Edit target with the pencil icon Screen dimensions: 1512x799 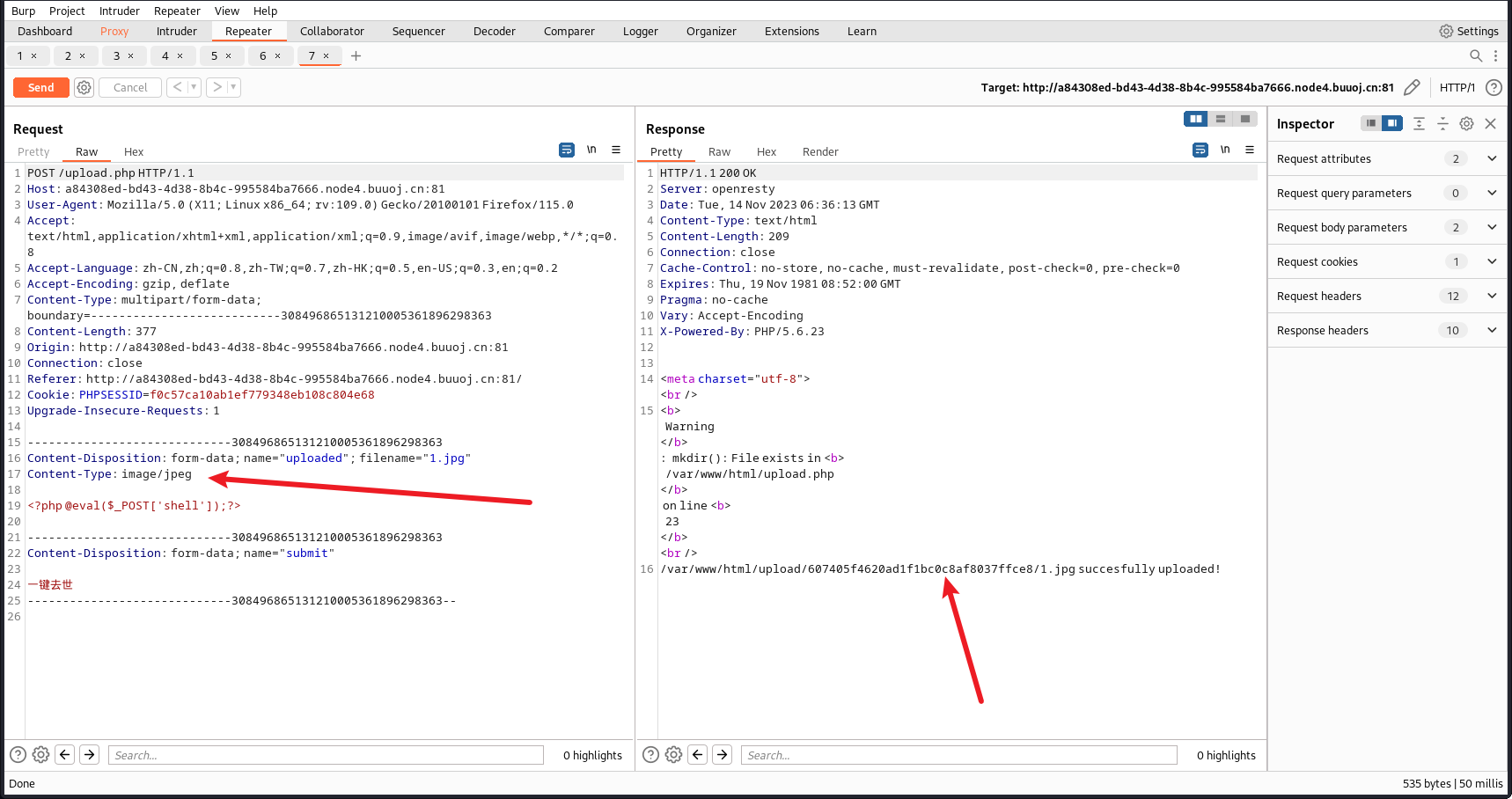(1412, 87)
